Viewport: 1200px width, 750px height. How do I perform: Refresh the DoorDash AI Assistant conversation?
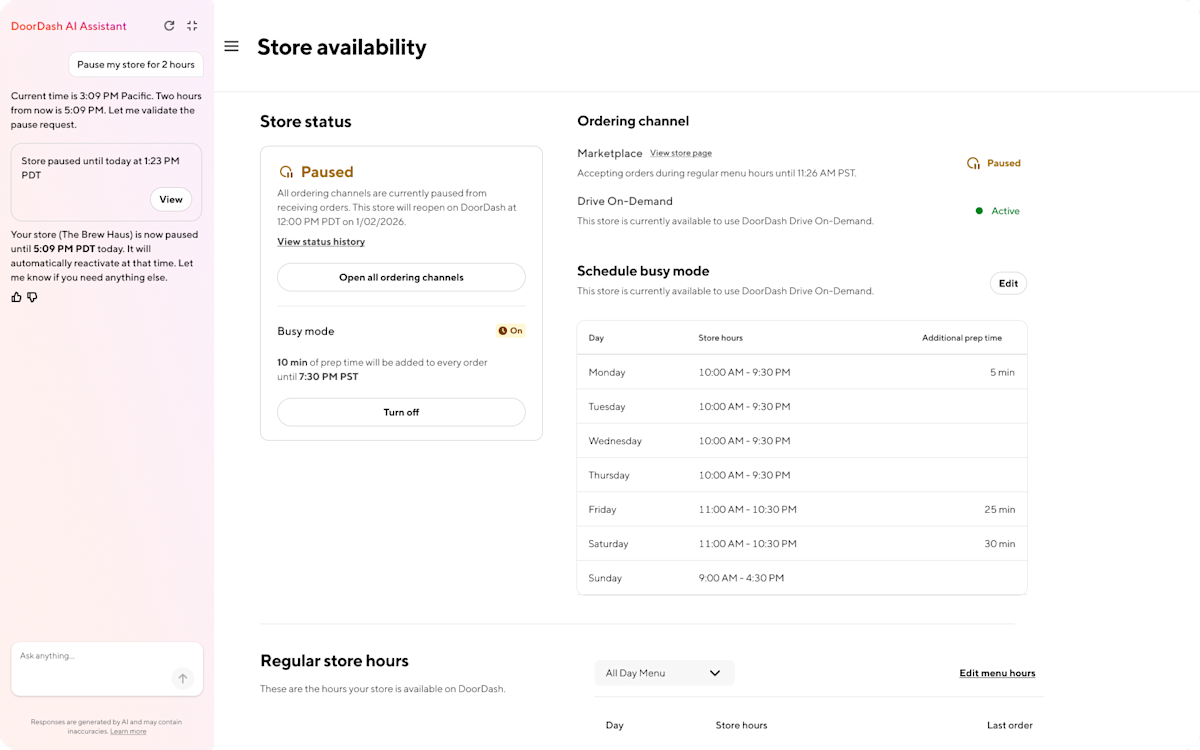point(169,25)
